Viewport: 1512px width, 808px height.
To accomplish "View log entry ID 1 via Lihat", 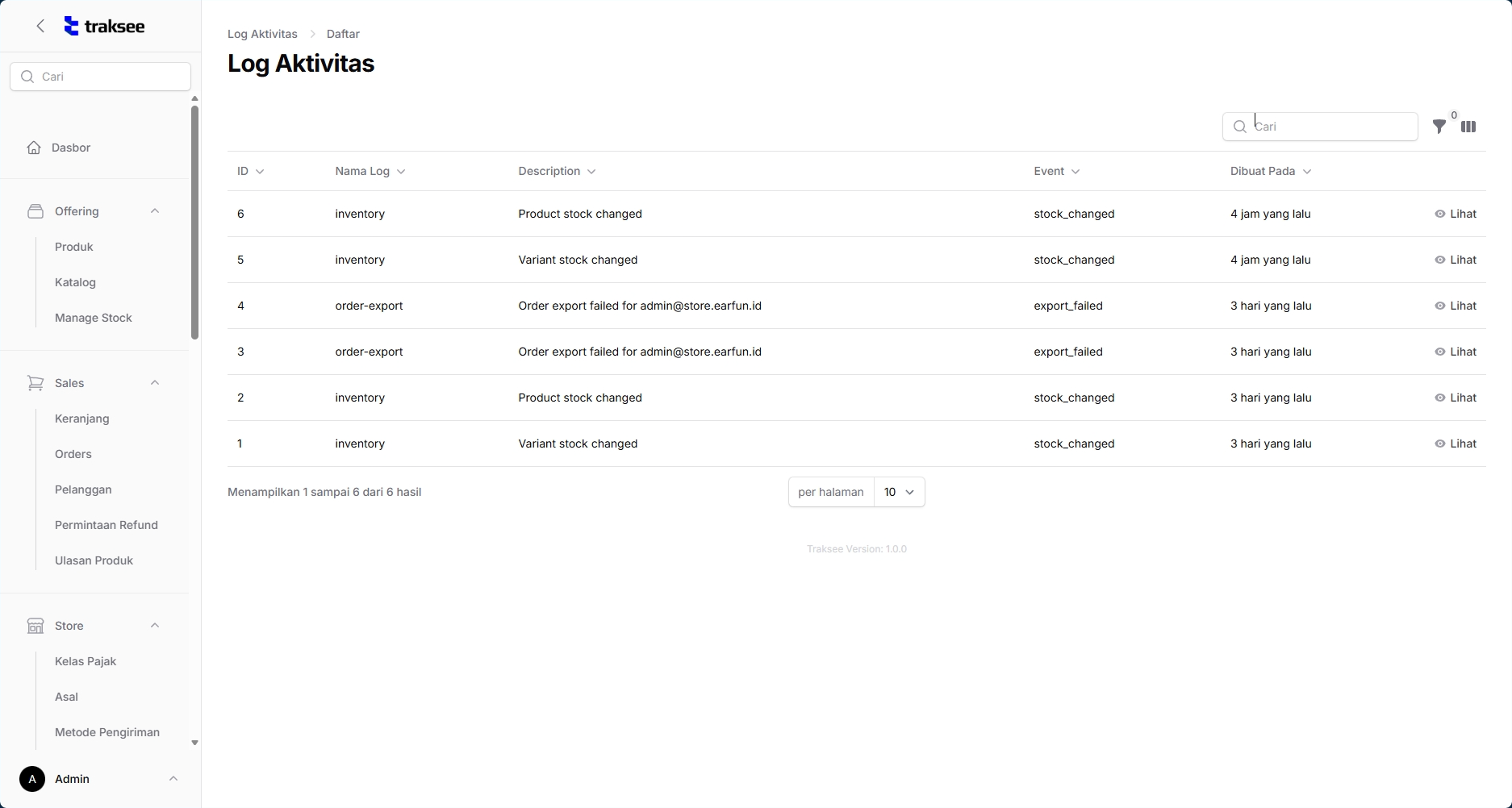I will point(1456,444).
